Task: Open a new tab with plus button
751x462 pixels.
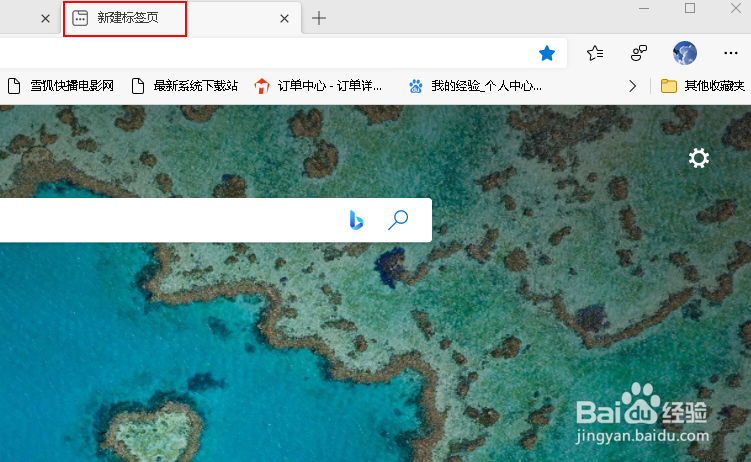Action: [319, 19]
